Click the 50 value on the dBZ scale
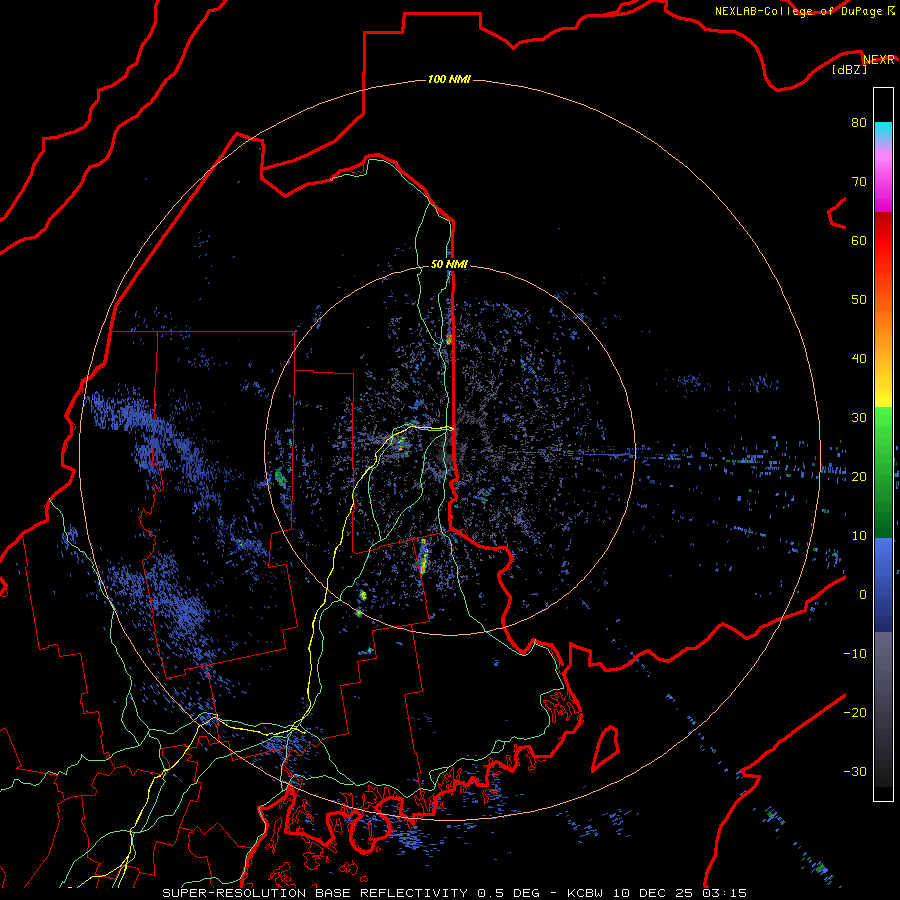This screenshot has width=900, height=900. [859, 300]
